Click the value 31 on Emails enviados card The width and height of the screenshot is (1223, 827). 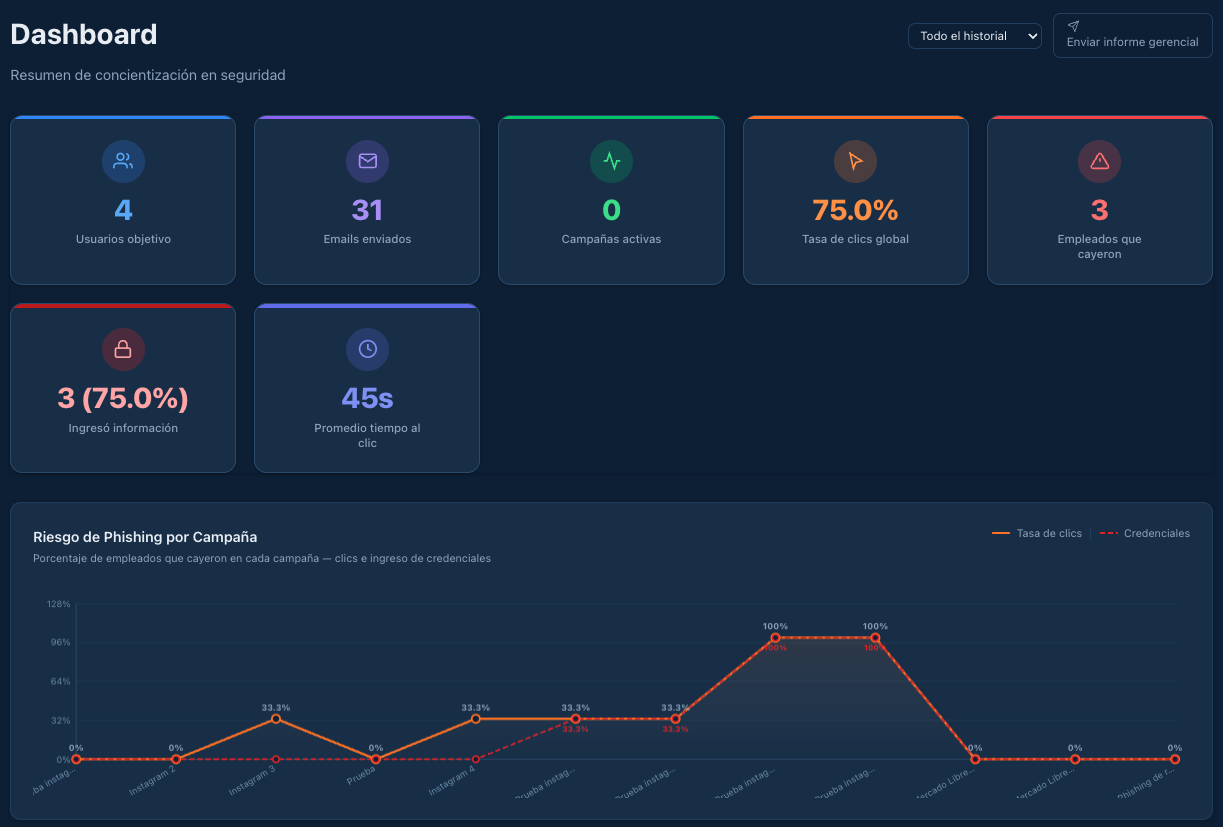(x=367, y=210)
